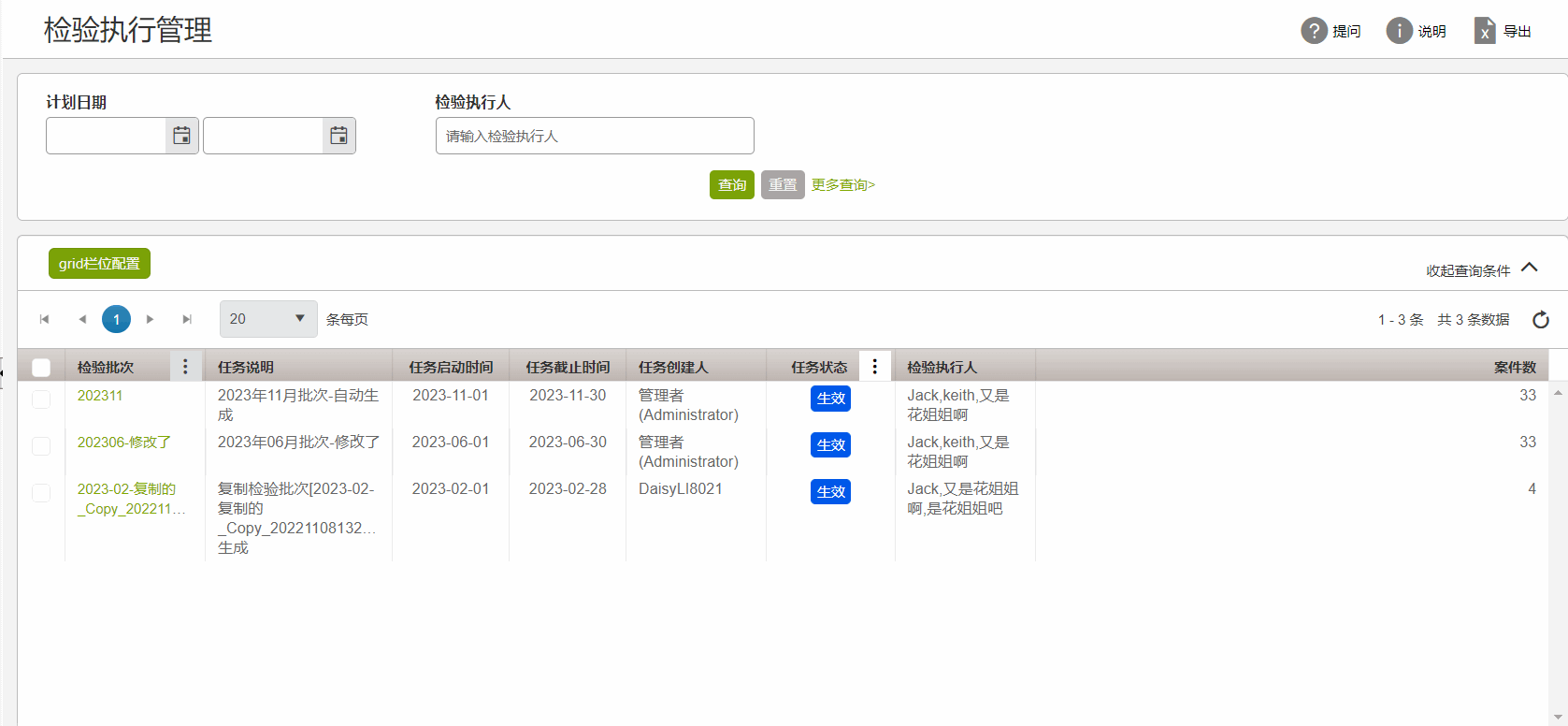The height and width of the screenshot is (726, 1568).
Task: Click the 查询 search button
Action: coord(732,184)
